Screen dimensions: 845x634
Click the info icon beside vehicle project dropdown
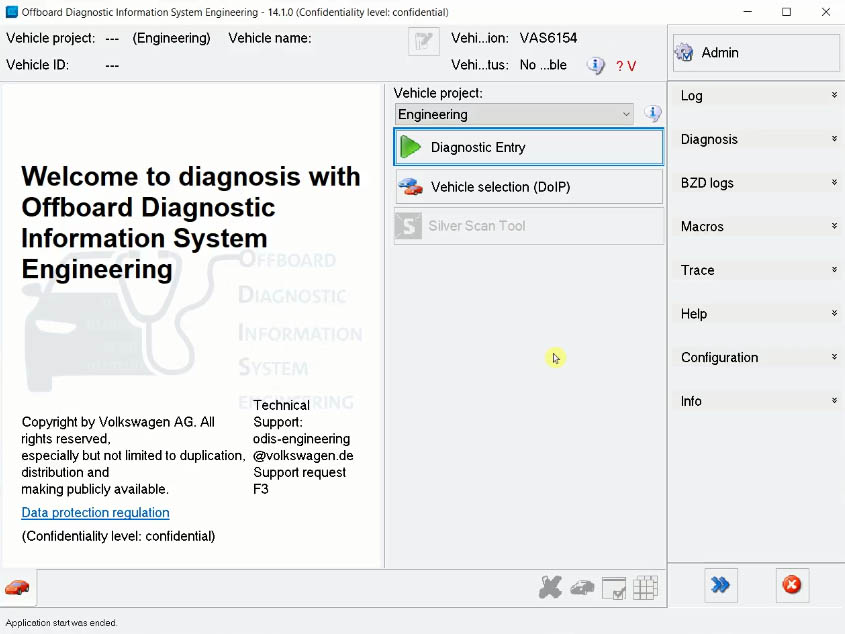(x=653, y=114)
